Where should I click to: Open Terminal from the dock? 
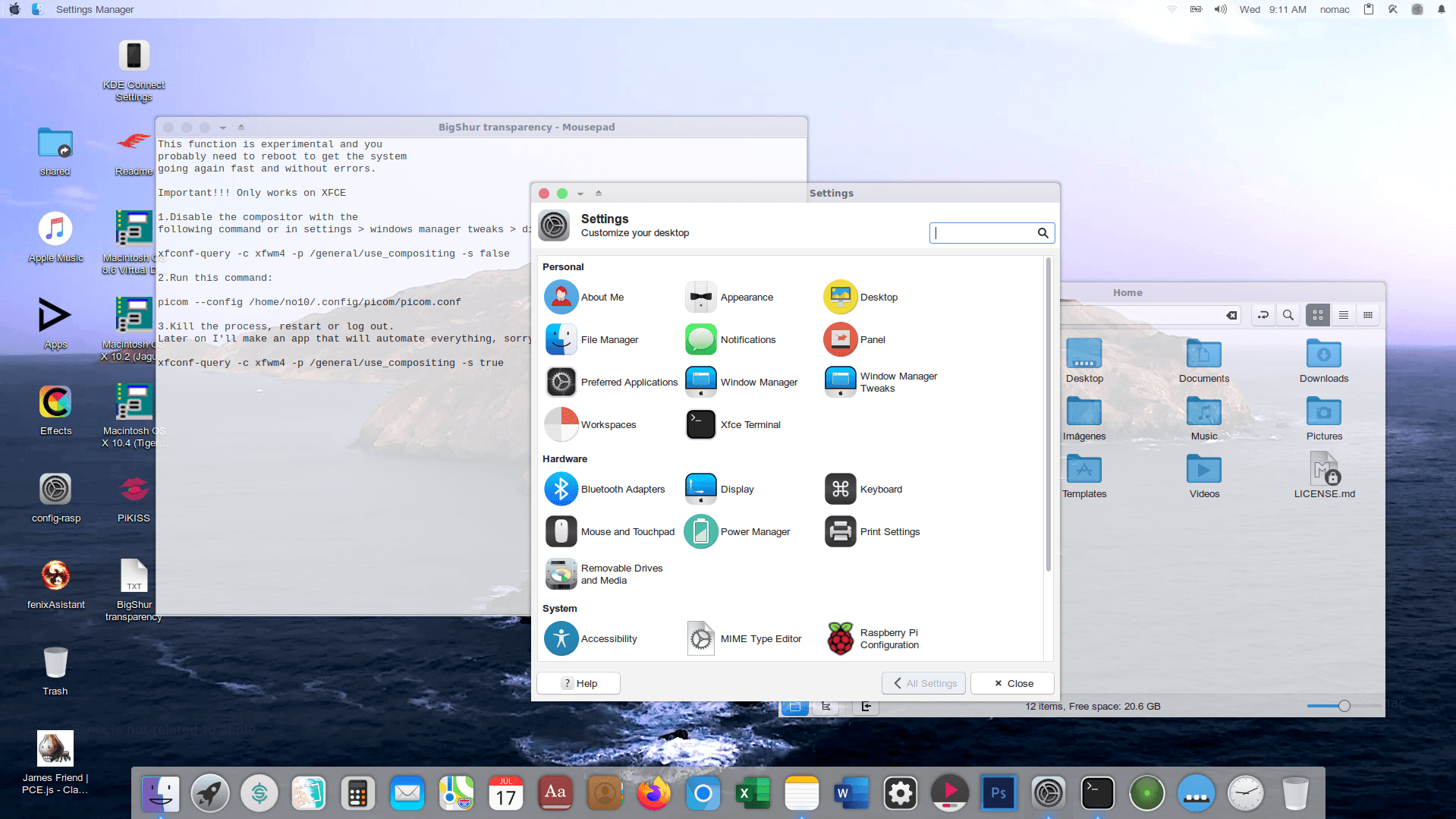tap(1097, 794)
